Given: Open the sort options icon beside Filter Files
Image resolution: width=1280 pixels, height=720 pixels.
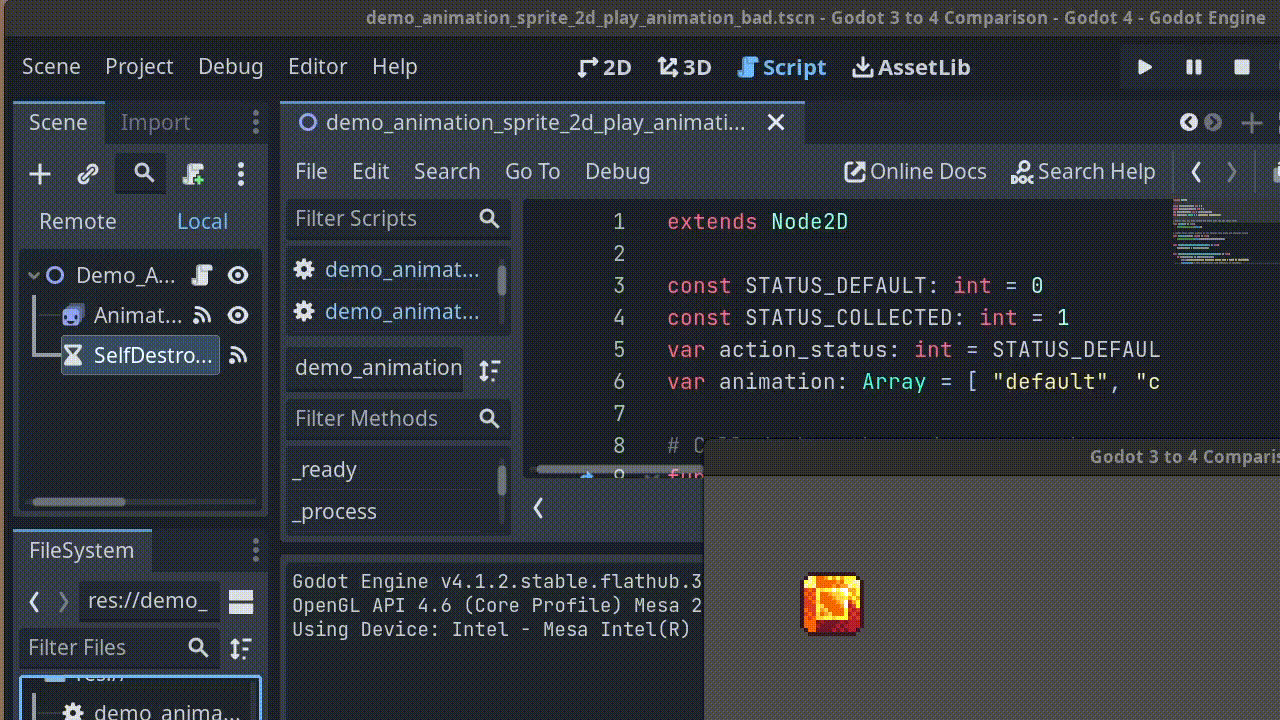Looking at the screenshot, I should pos(240,648).
